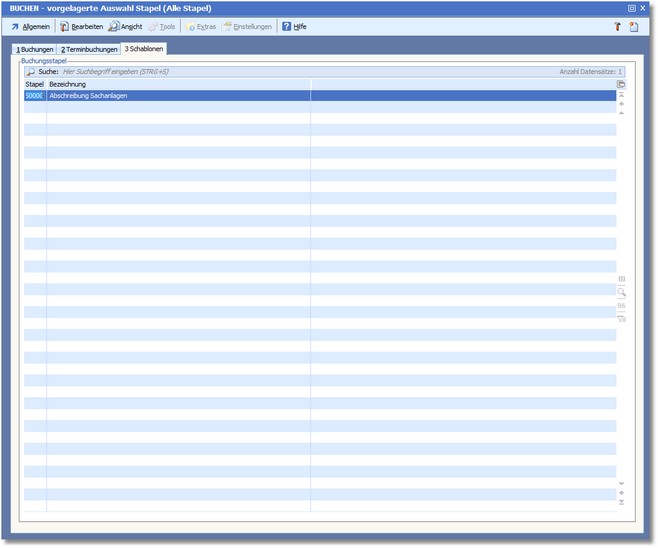Screen dimensions: 658x548
Task: Click the search magnifier icon beside Suche
Action: click(30, 72)
